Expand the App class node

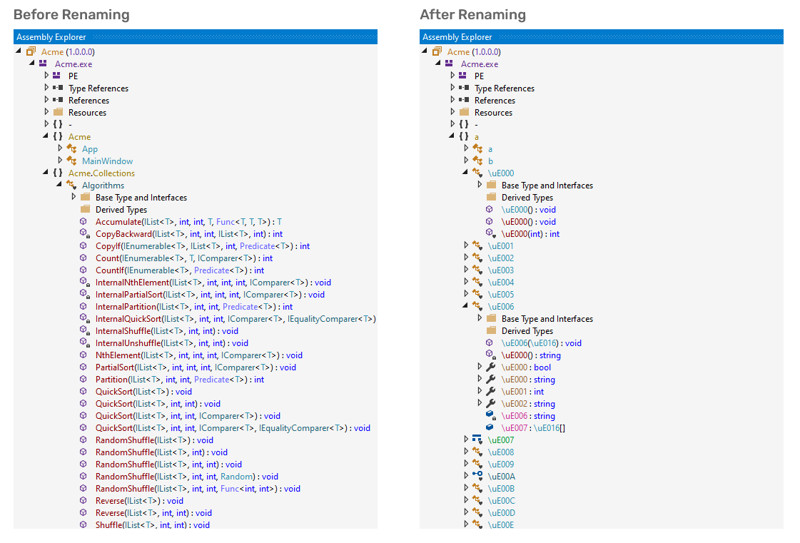pyautogui.click(x=60, y=149)
